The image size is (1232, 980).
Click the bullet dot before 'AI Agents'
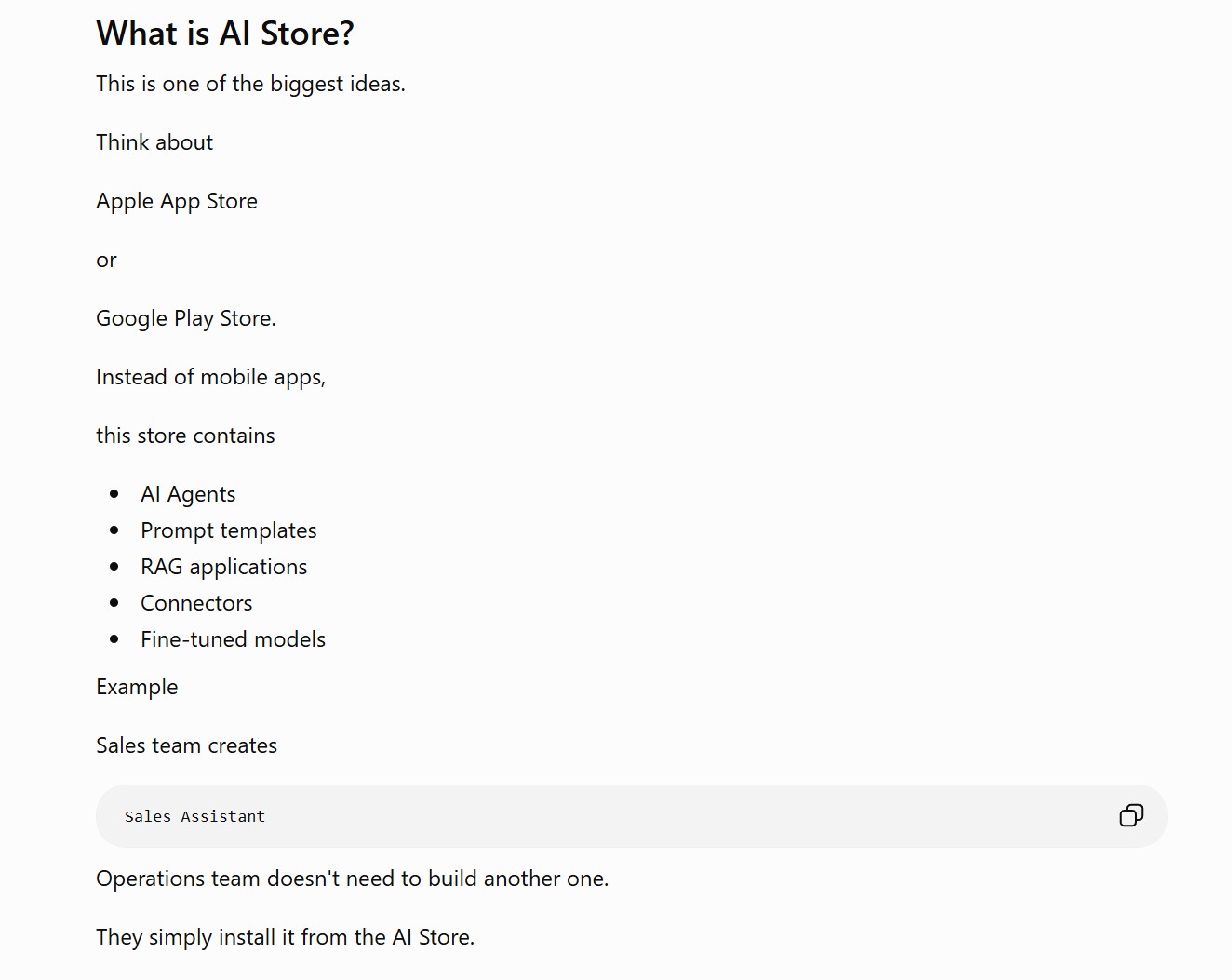[114, 494]
